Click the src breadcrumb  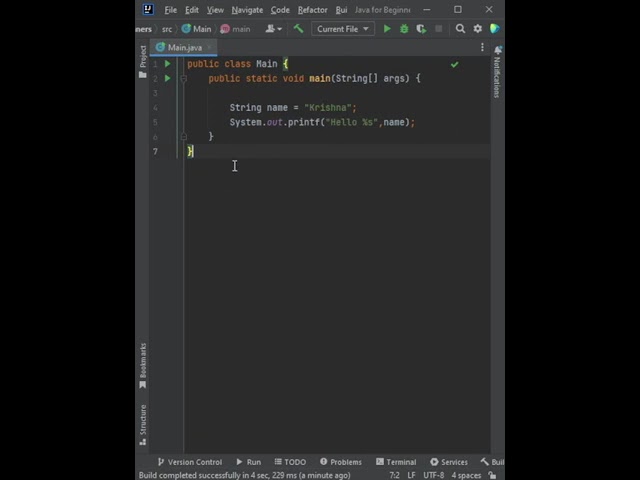pos(167,29)
